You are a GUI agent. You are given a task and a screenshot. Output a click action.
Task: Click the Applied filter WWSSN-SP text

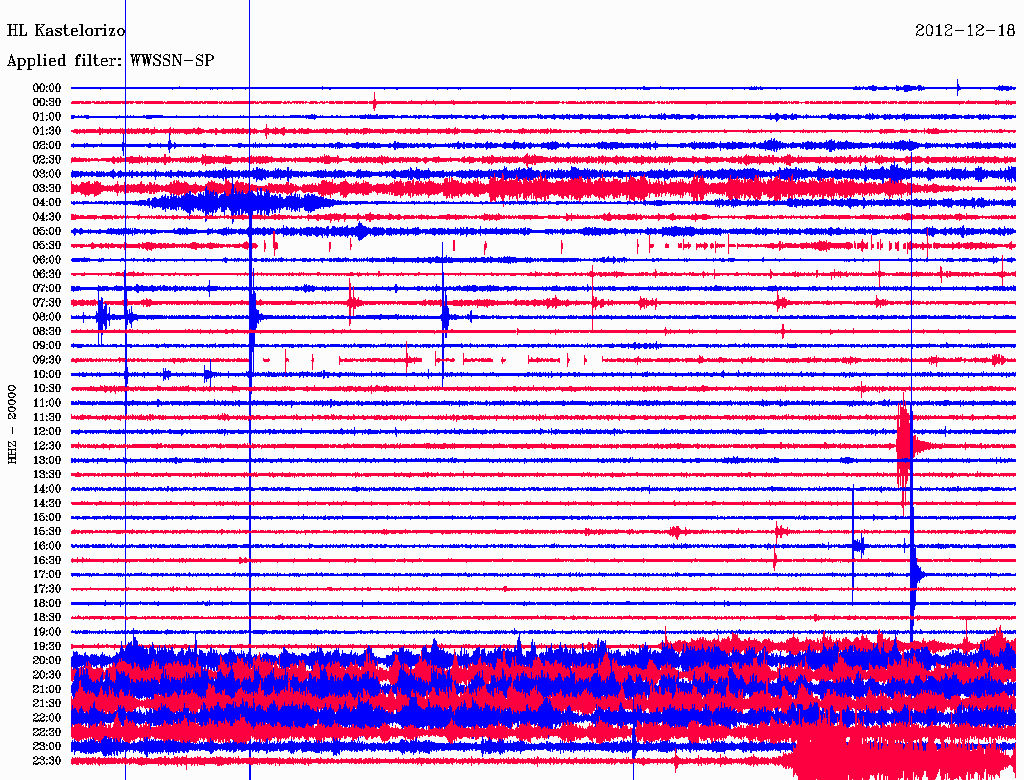pyautogui.click(x=110, y=61)
